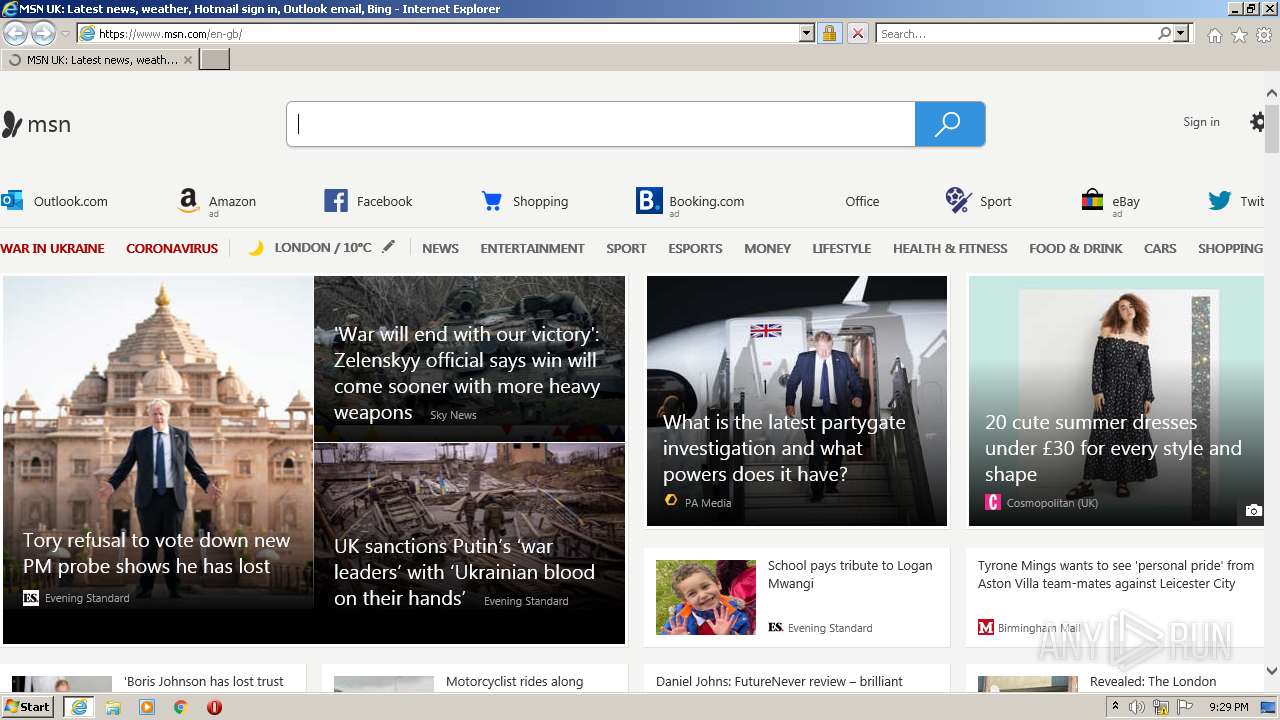
Task: Read 'UK sanctions Putin's war leaders' article
Action: [464, 572]
